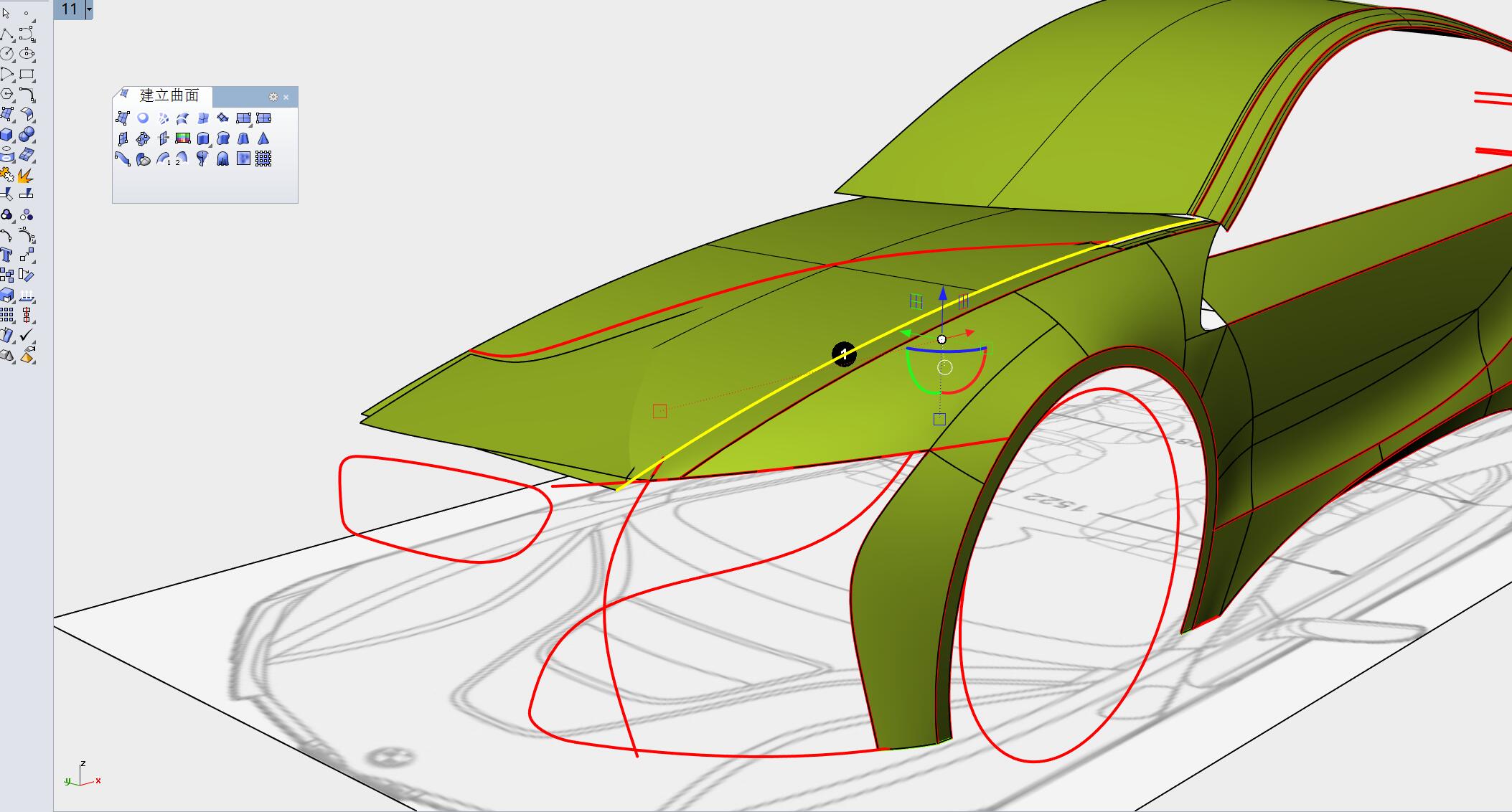Click the Sweep 2 rails icon
The image size is (1512, 812).
pyautogui.click(x=182, y=159)
